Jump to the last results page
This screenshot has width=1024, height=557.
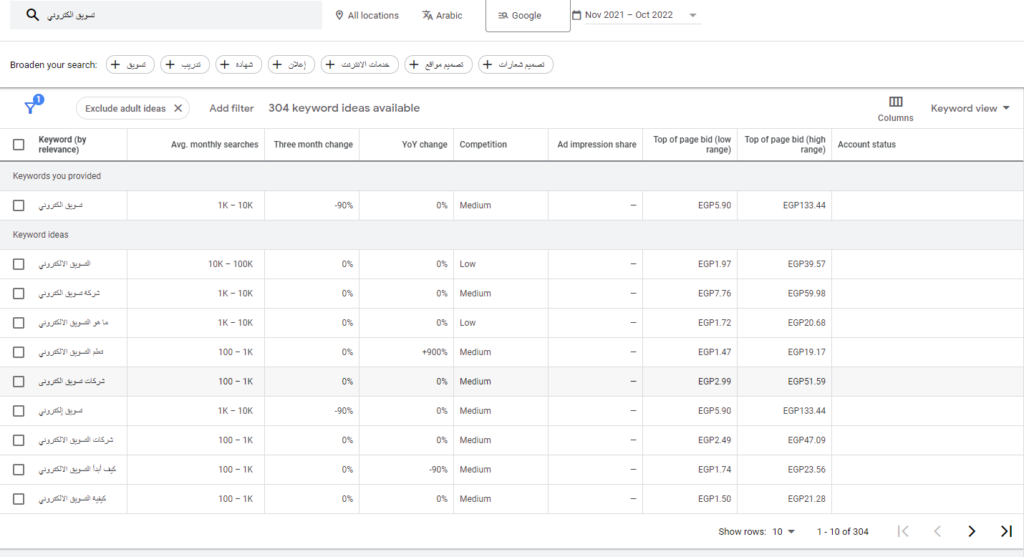pyautogui.click(x=1006, y=531)
